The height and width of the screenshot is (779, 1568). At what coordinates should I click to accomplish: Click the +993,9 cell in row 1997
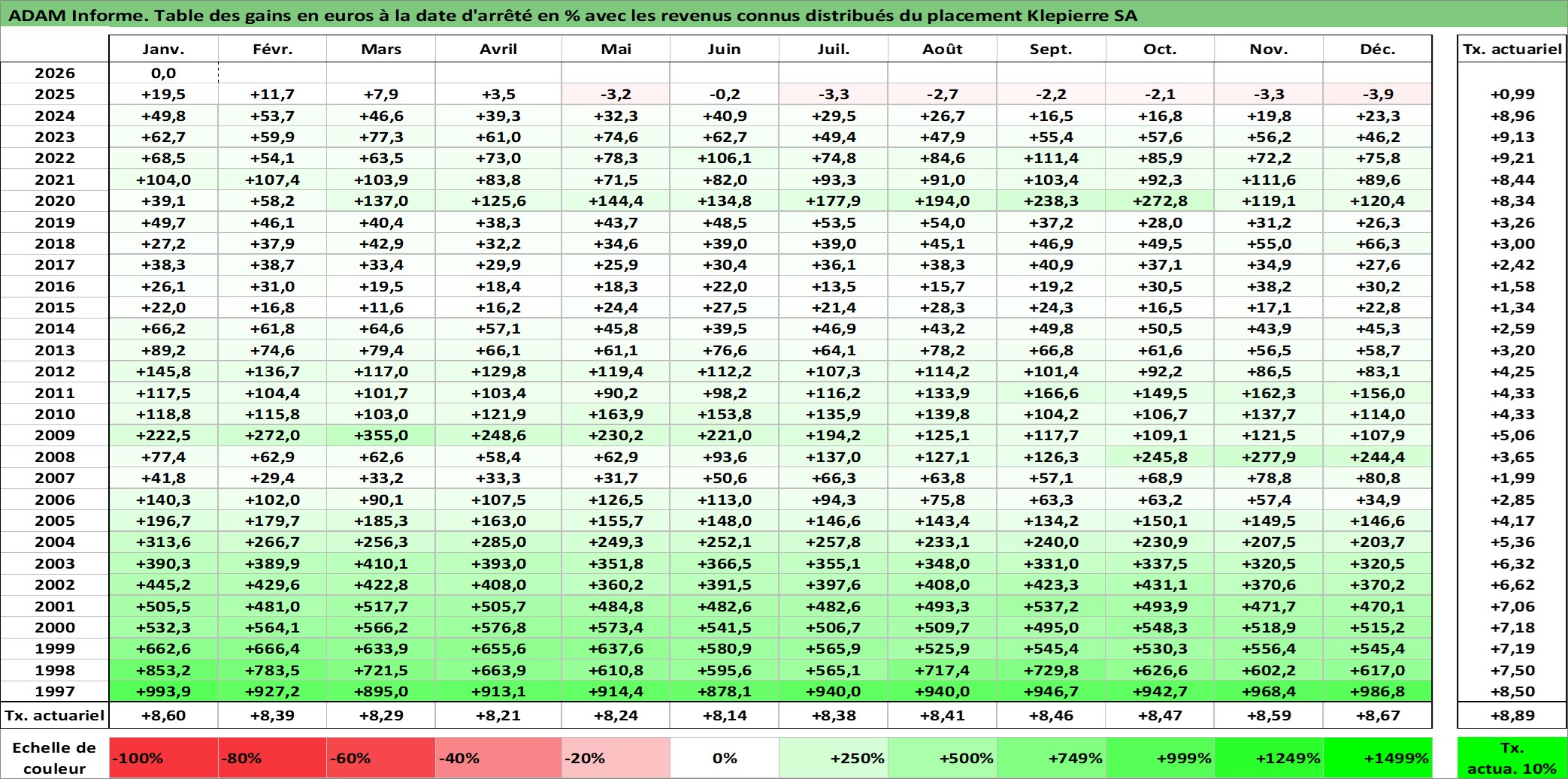pos(163,691)
